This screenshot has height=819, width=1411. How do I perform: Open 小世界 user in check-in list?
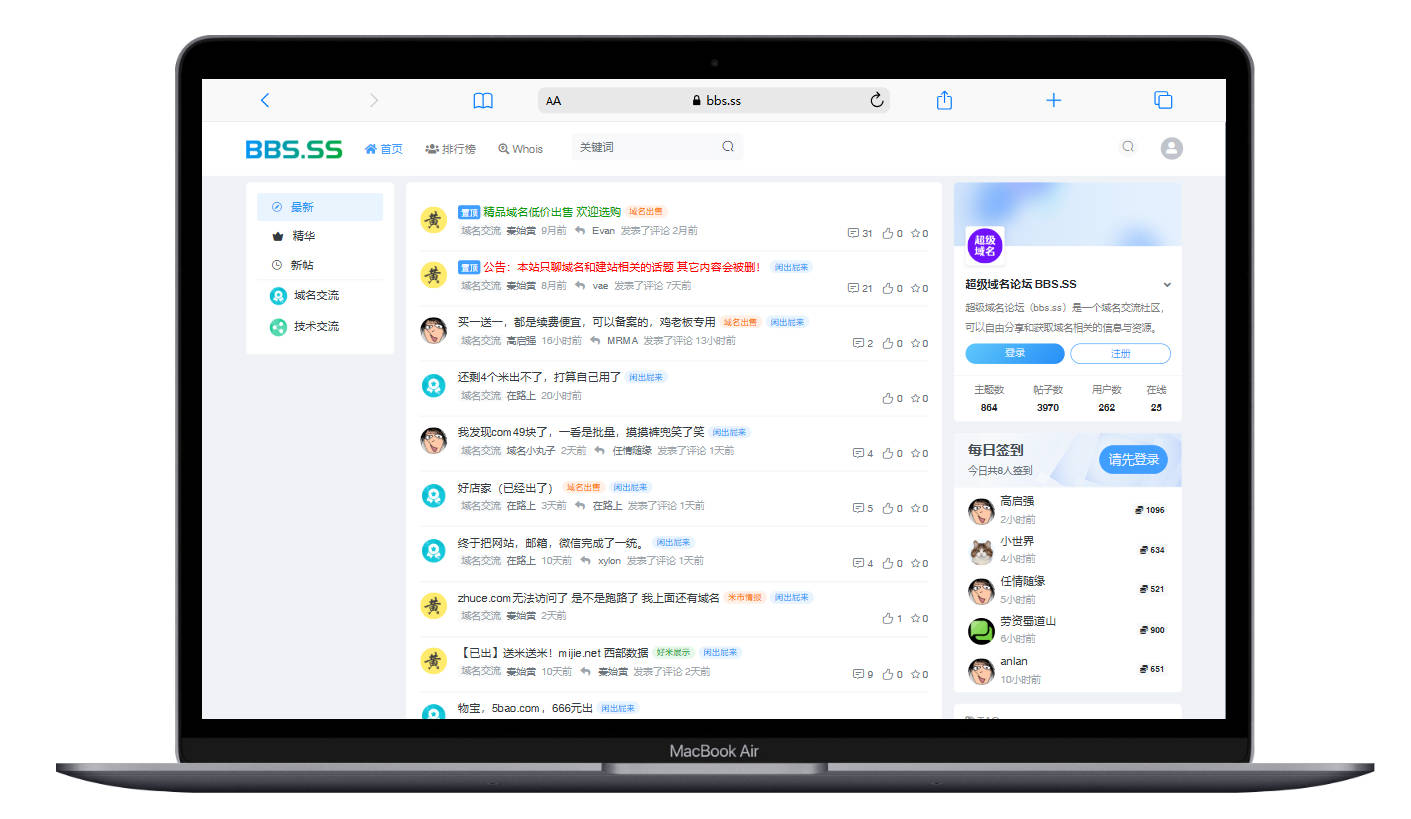coord(1017,541)
